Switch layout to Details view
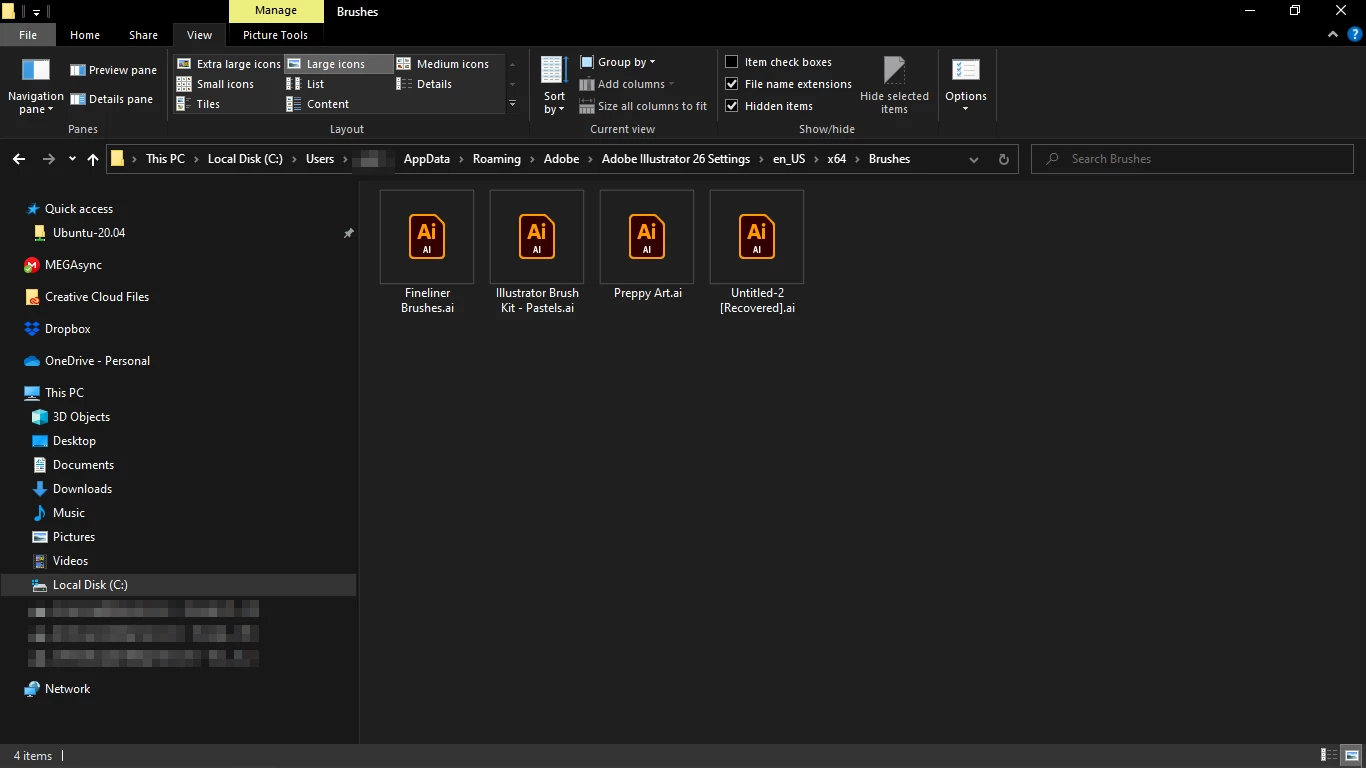 coord(424,84)
